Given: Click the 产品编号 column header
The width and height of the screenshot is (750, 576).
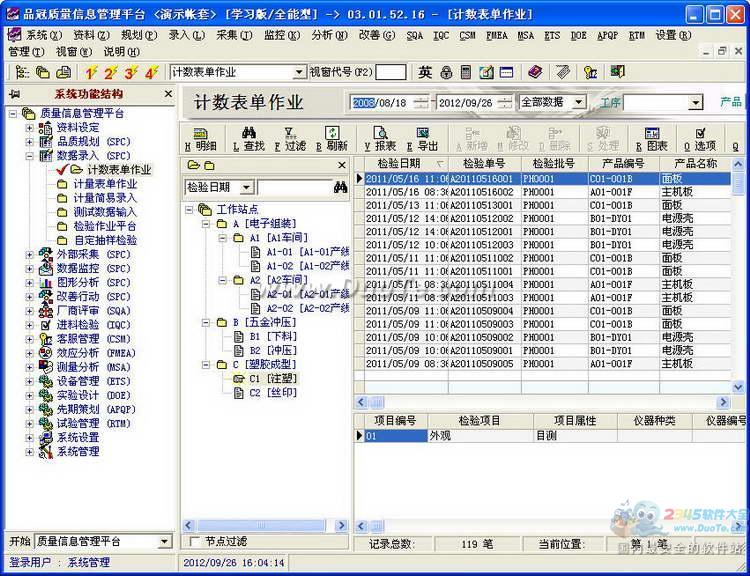Looking at the screenshot, I should [x=623, y=164].
